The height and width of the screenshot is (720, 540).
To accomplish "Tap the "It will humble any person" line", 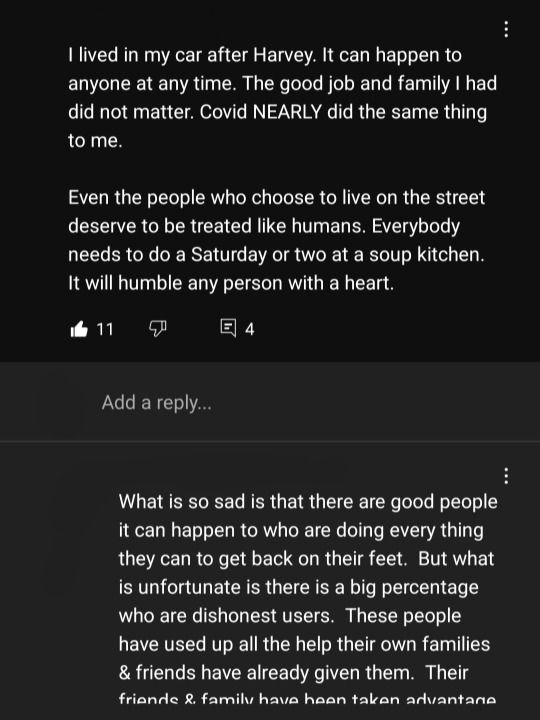I will [231, 283].
